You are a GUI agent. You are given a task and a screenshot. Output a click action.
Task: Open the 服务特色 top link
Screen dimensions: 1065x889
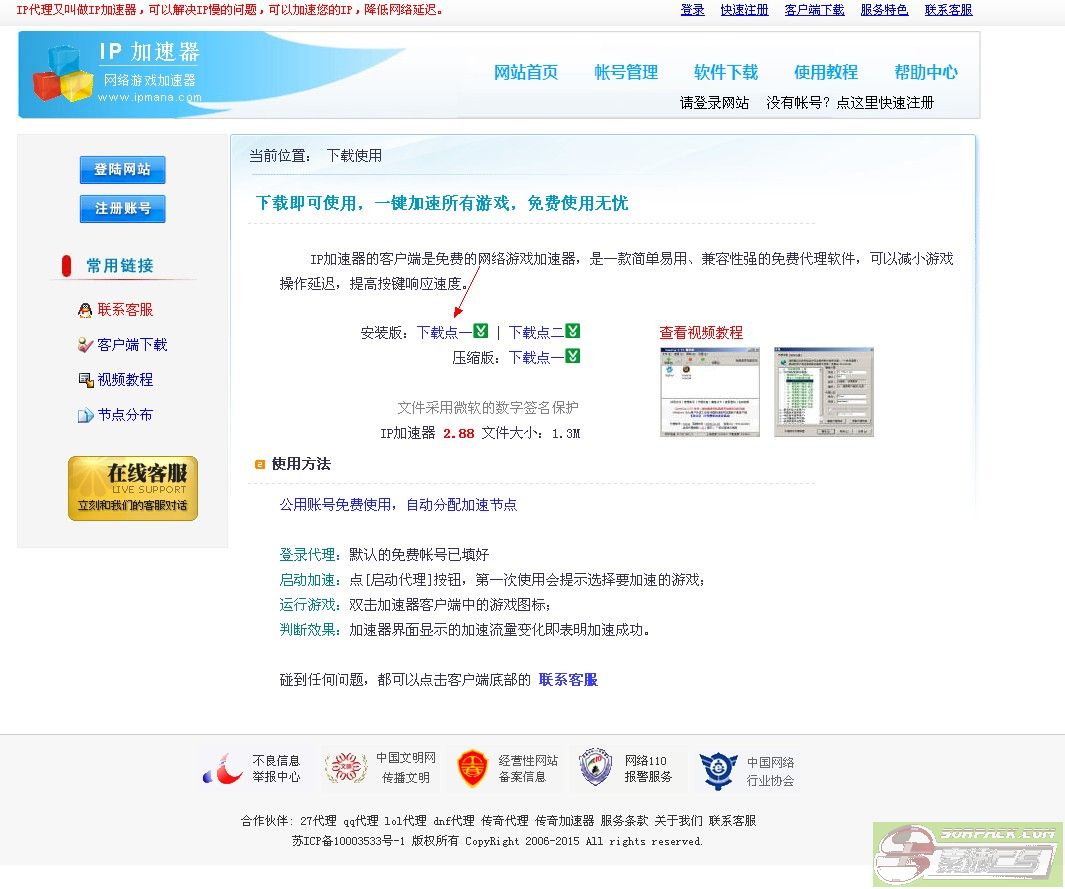click(884, 10)
